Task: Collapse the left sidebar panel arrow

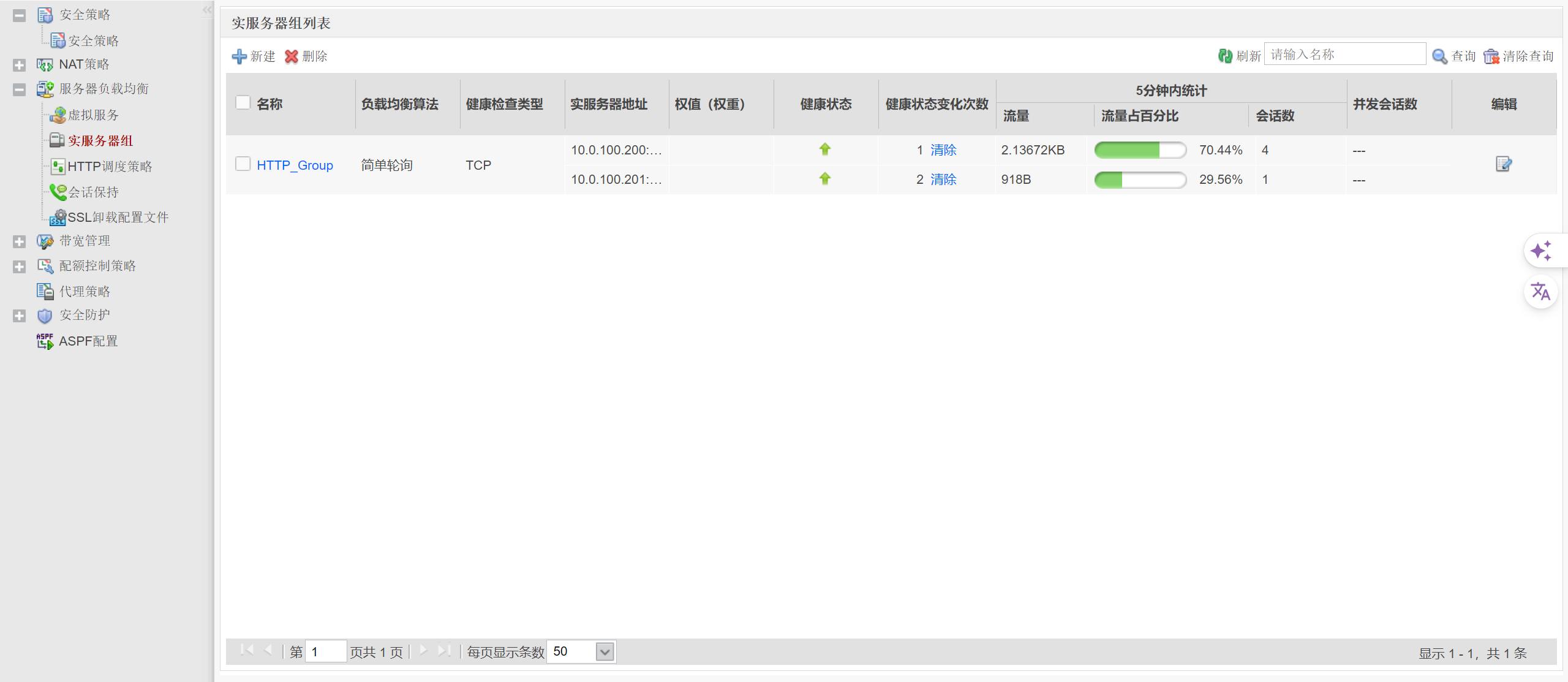Action: (207, 10)
